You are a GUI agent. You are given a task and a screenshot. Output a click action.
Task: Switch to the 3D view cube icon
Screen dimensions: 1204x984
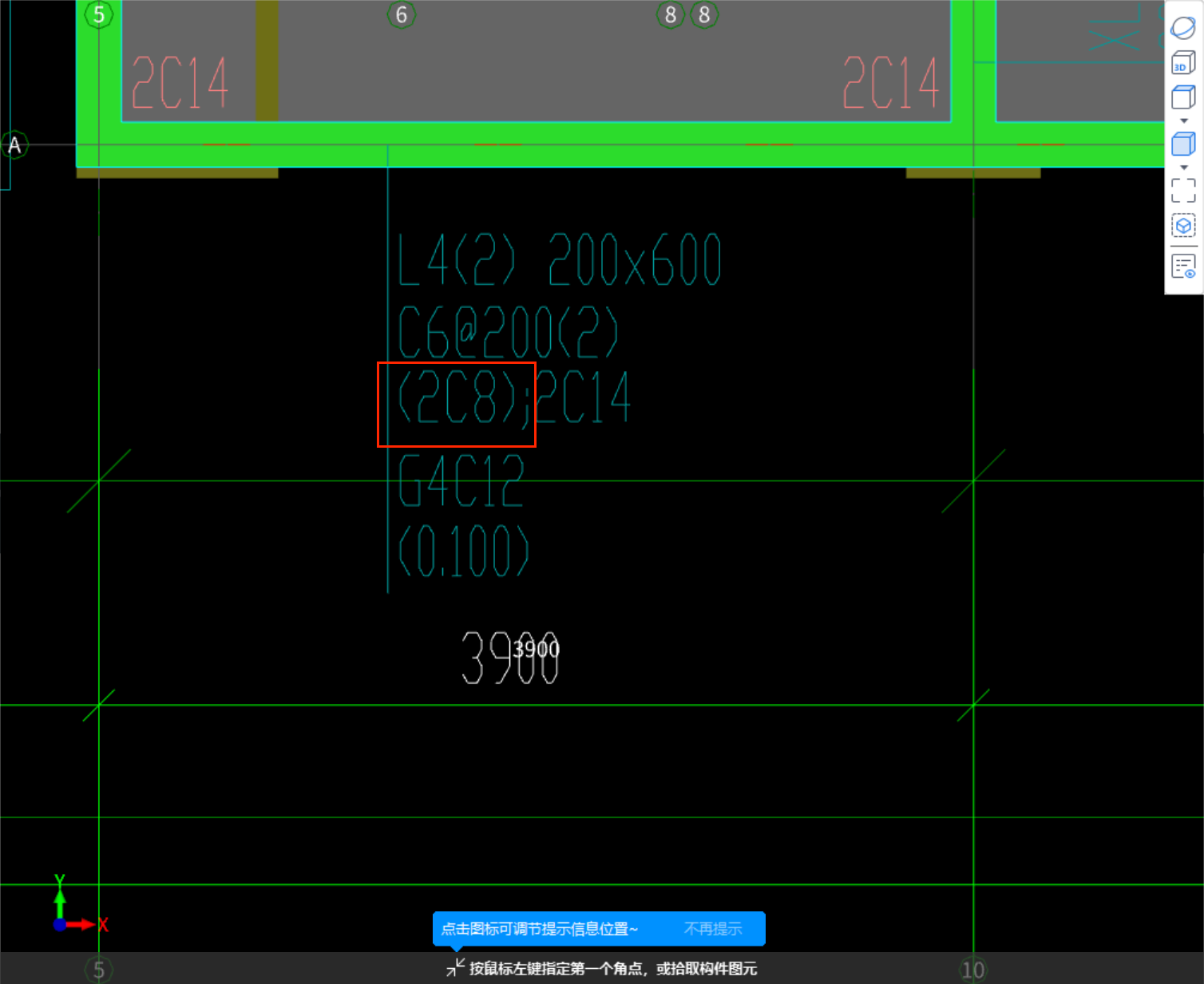coord(1183,62)
